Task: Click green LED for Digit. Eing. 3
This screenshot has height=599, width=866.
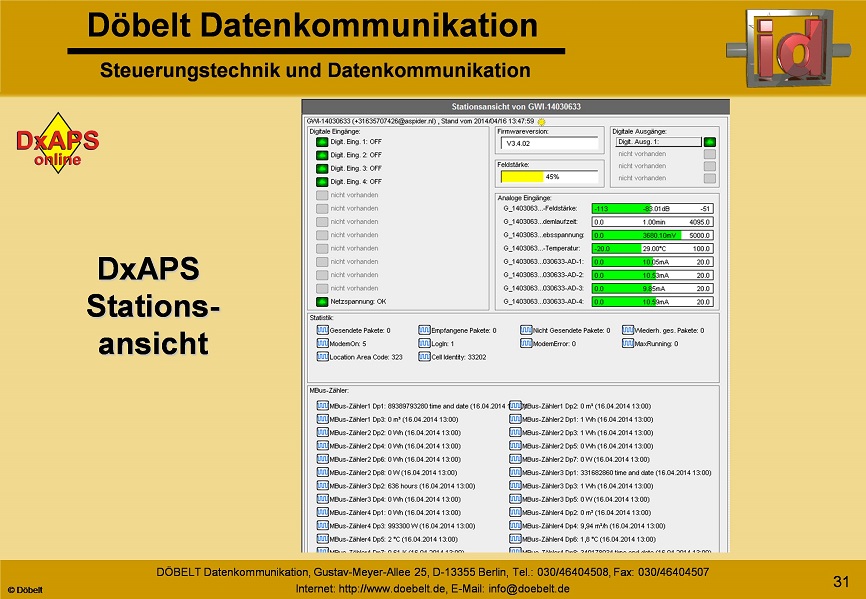Action: tap(322, 168)
